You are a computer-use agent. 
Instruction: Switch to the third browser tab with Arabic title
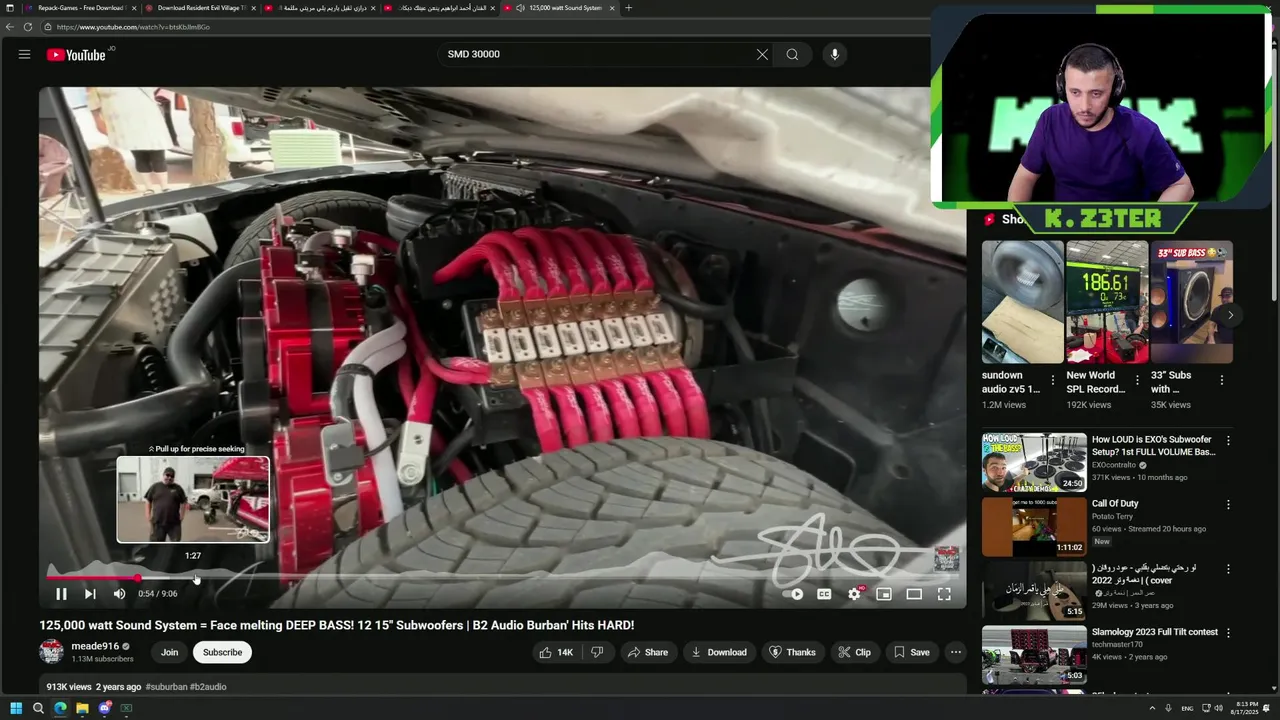[321, 8]
